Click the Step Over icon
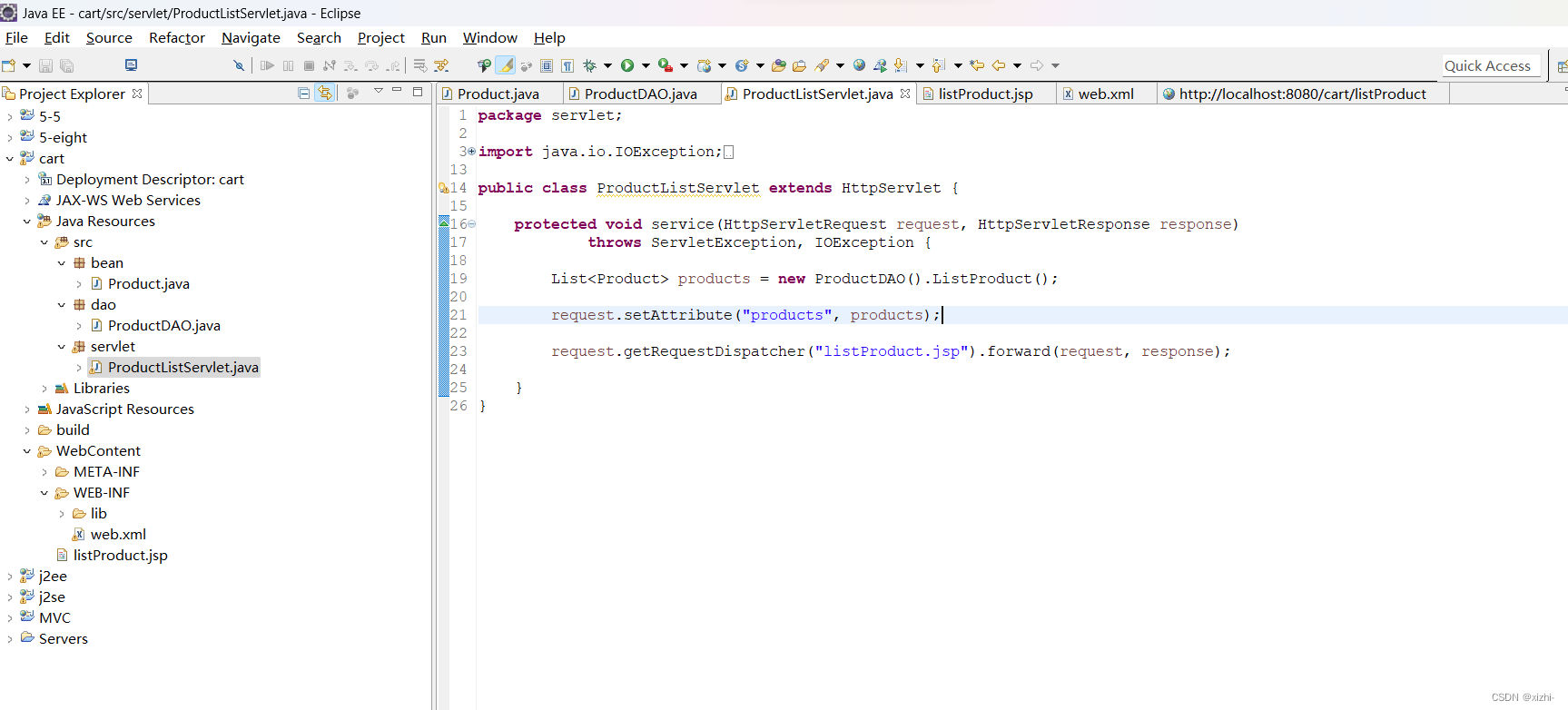Screen dimensions: 1568x710 click(x=371, y=65)
